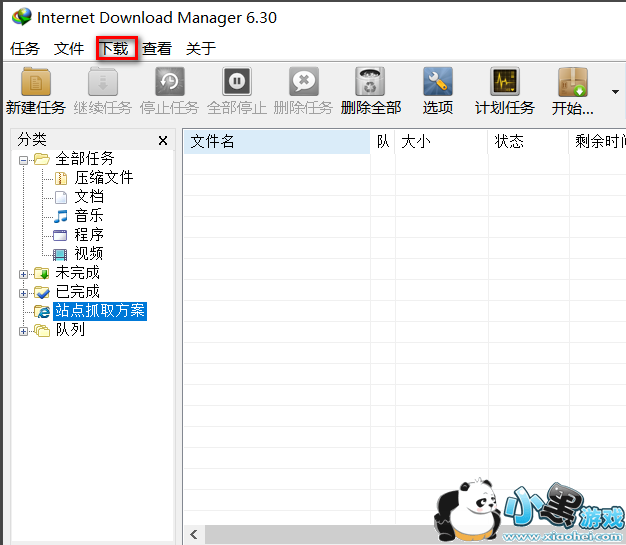Sort by 文件名 column header
626x545 pixels.
tap(277, 142)
